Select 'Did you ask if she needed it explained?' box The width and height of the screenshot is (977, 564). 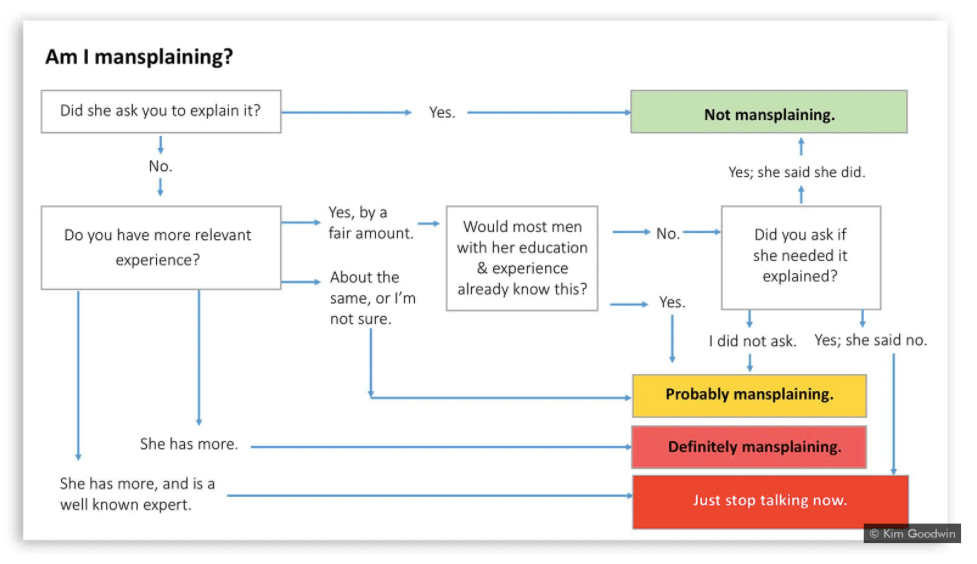[800, 256]
